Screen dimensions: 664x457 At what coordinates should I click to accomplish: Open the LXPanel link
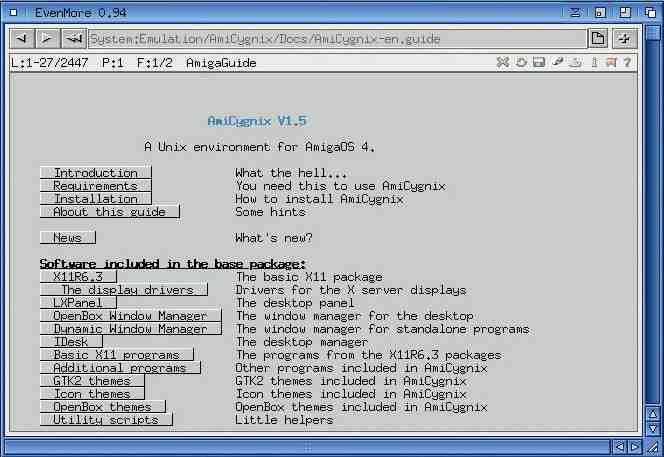point(78,303)
